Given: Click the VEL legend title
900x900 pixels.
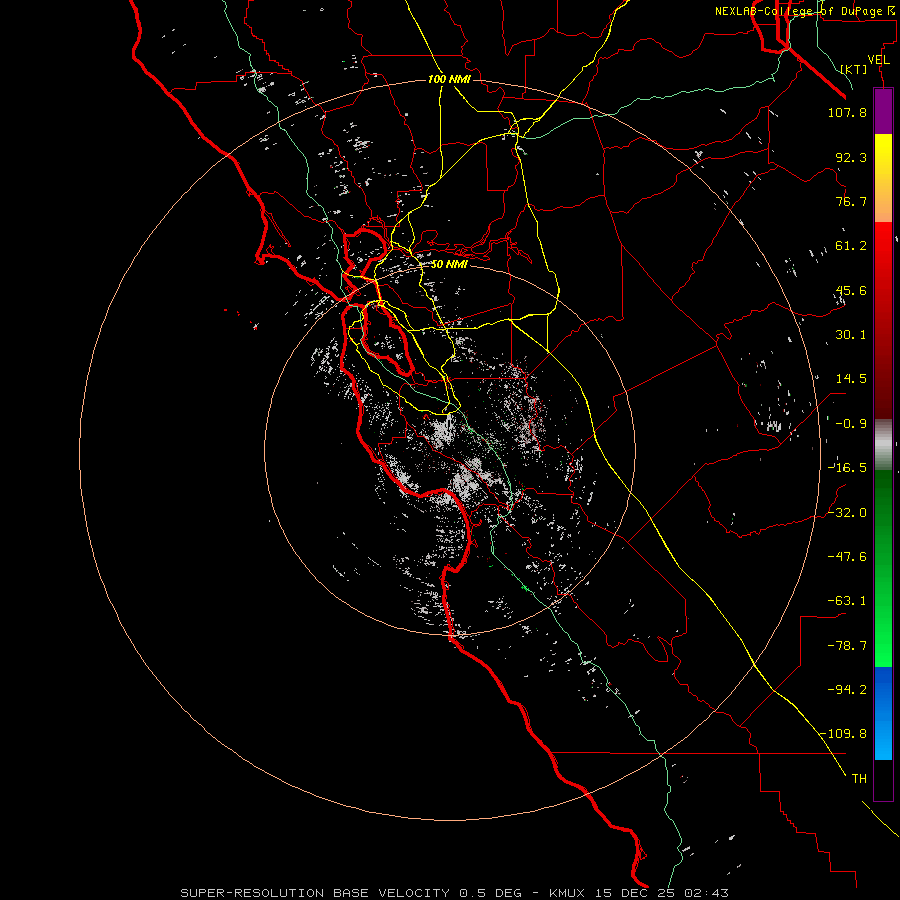Looking at the screenshot, I should (879, 60).
